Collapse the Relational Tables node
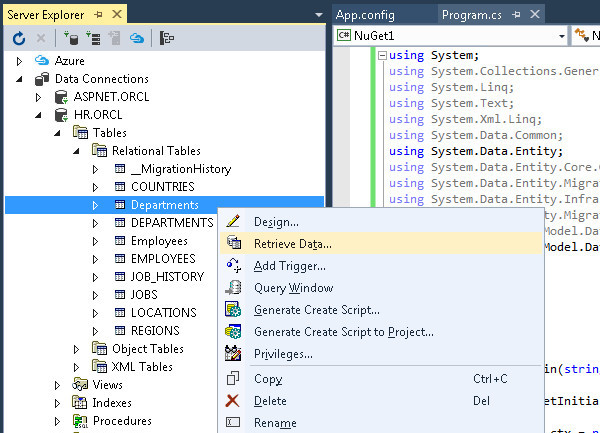 point(76,151)
